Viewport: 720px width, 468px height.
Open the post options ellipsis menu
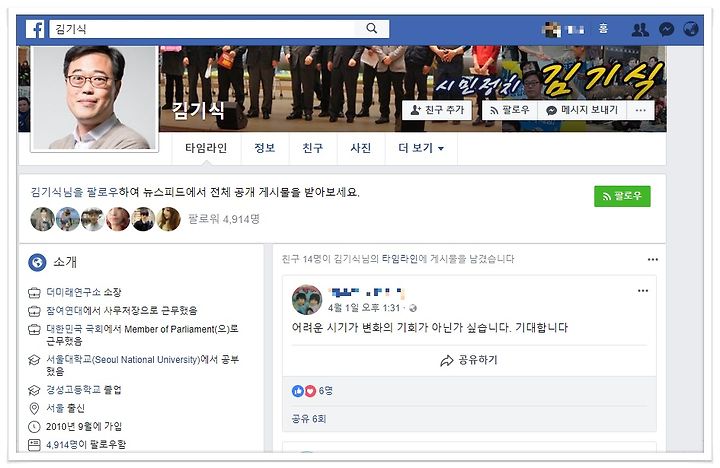pos(643,291)
